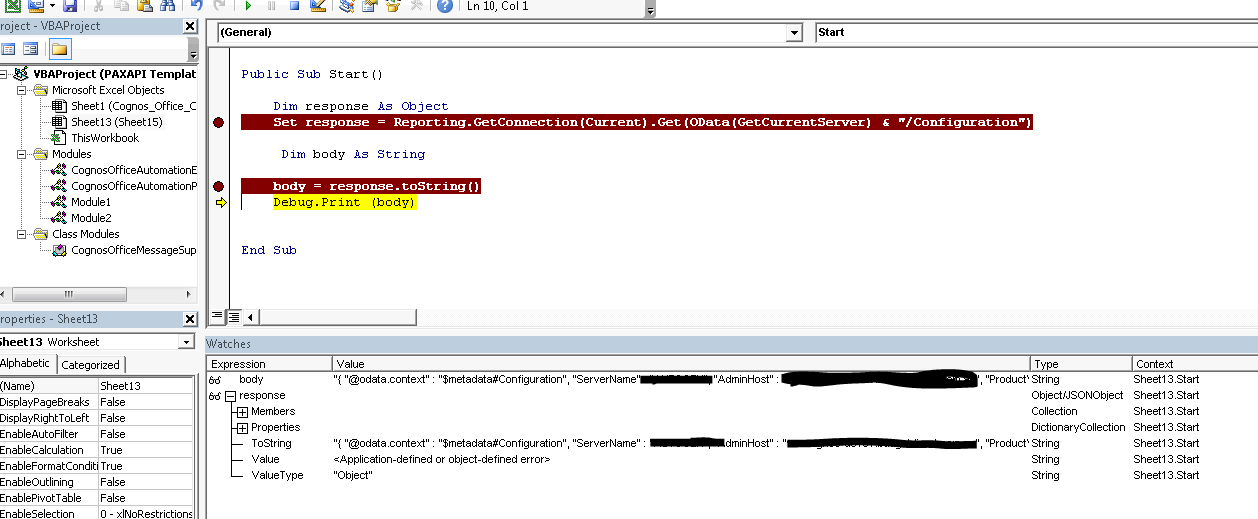Click the Debug.Print (body) code line
1258x519 pixels.
(344, 202)
